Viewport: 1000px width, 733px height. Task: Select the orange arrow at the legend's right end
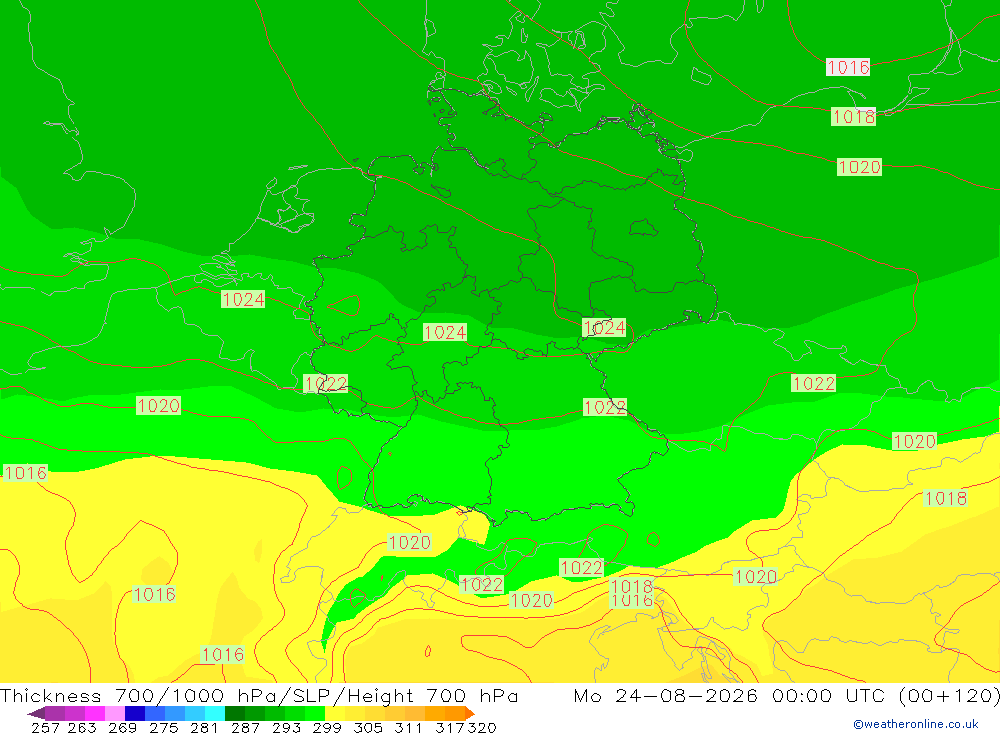pos(470,713)
